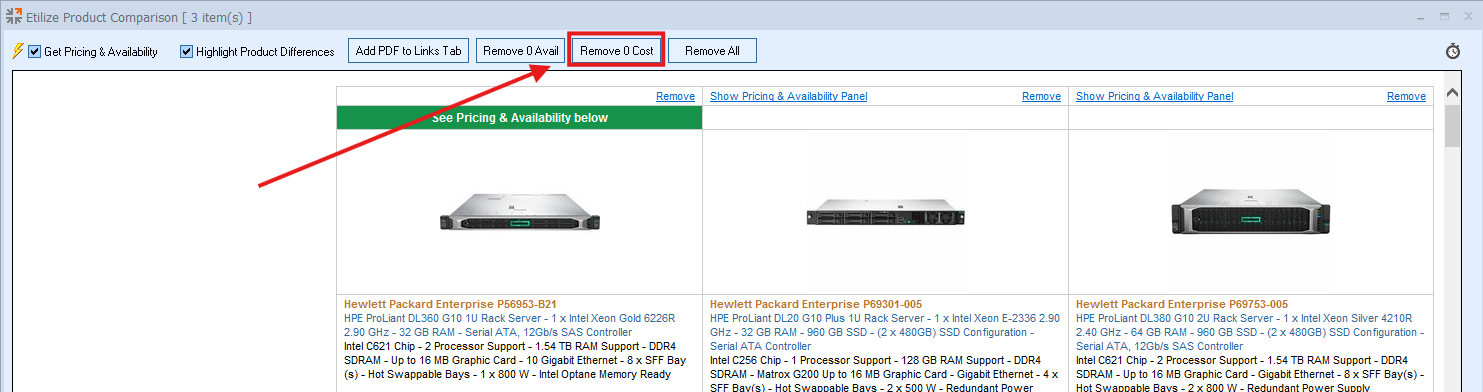Click the lightning bolt pricing icon
The height and width of the screenshot is (392, 1483).
[x=16, y=51]
